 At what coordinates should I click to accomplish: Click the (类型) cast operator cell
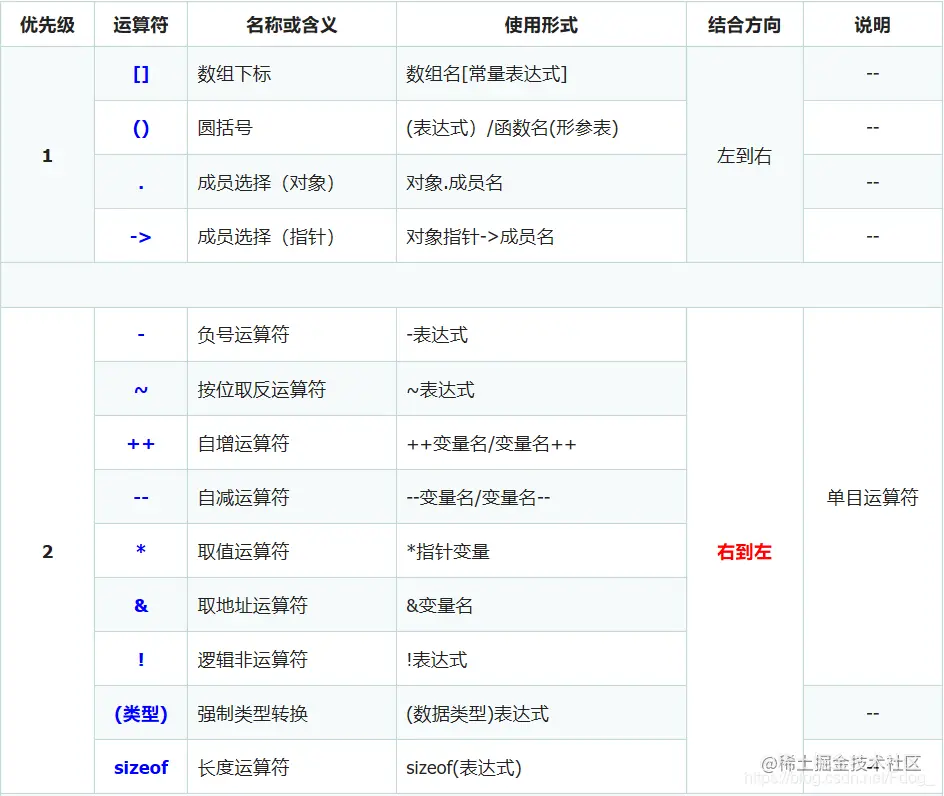(x=140, y=712)
